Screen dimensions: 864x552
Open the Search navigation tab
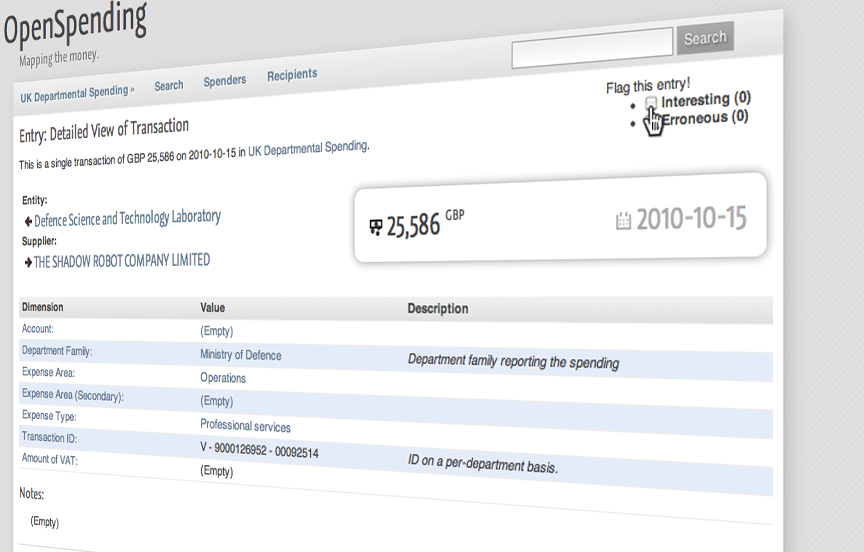pos(169,85)
